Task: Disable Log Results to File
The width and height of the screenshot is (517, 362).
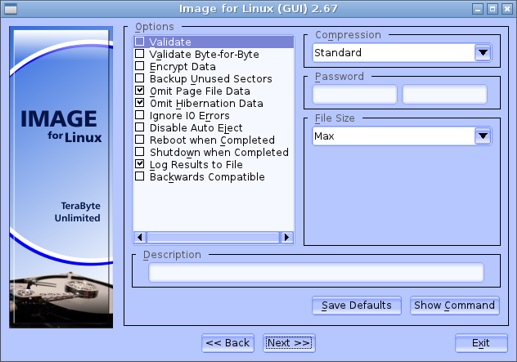Action: (140, 164)
